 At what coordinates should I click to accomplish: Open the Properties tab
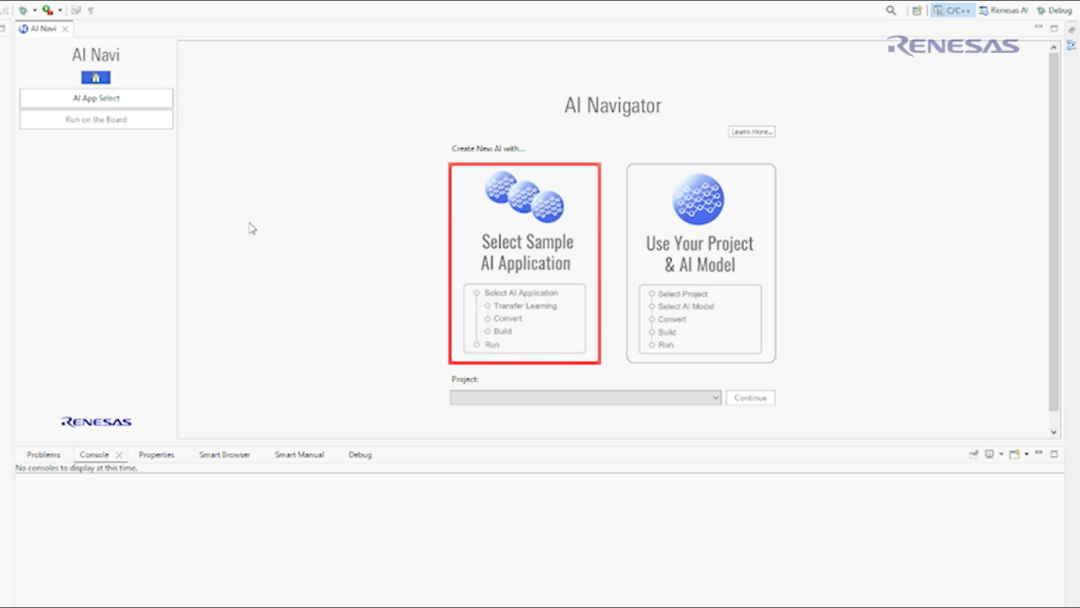pos(156,455)
